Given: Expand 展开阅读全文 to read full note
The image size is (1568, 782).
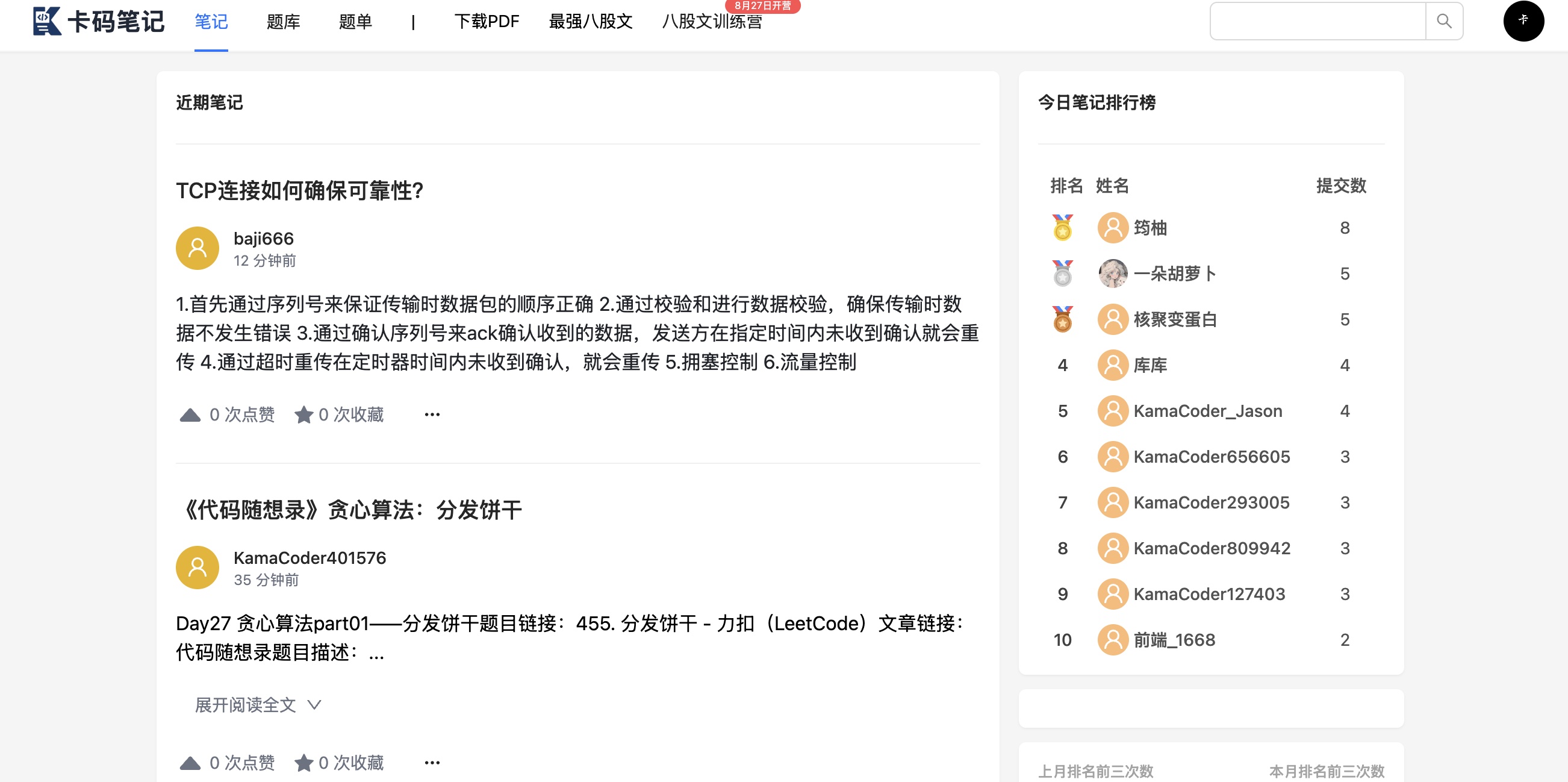Looking at the screenshot, I should [245, 705].
